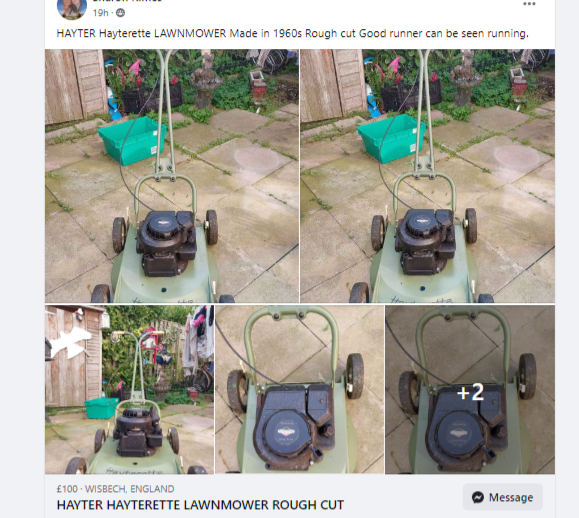
Task: Open the +2 more photos overlay
Action: tap(470, 390)
